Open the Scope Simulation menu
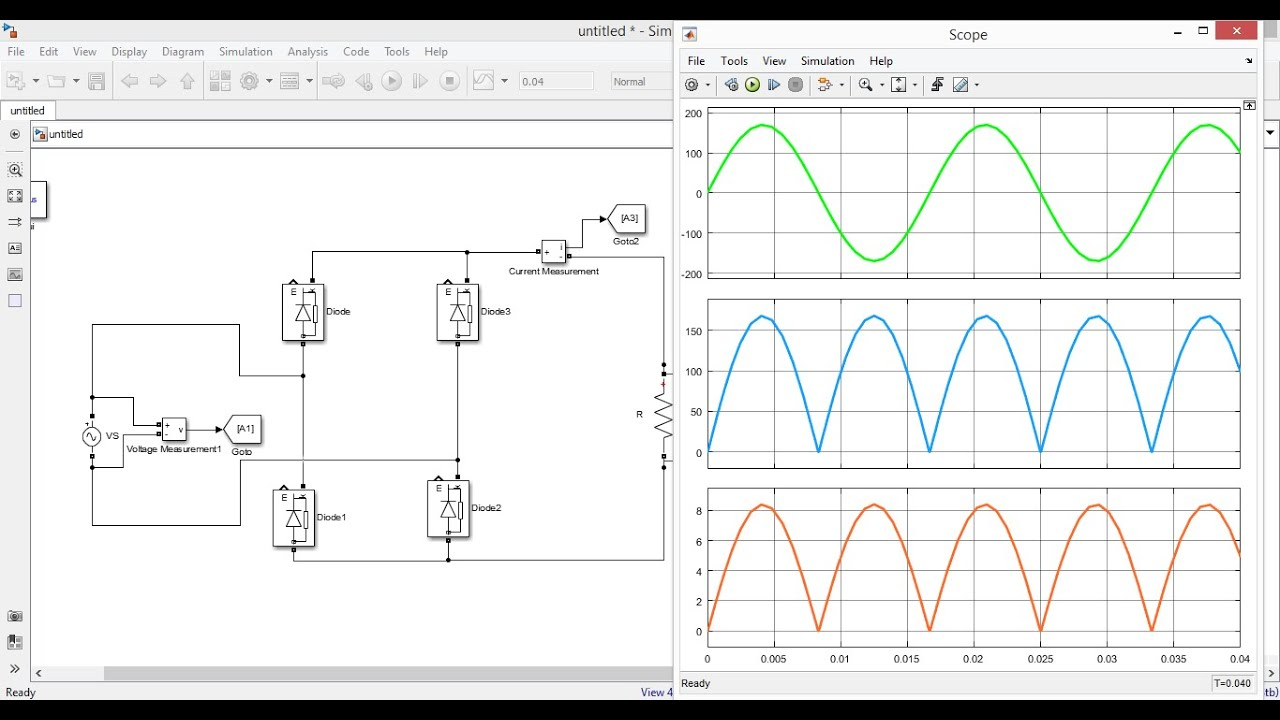The height and width of the screenshot is (720, 1280). (x=827, y=61)
